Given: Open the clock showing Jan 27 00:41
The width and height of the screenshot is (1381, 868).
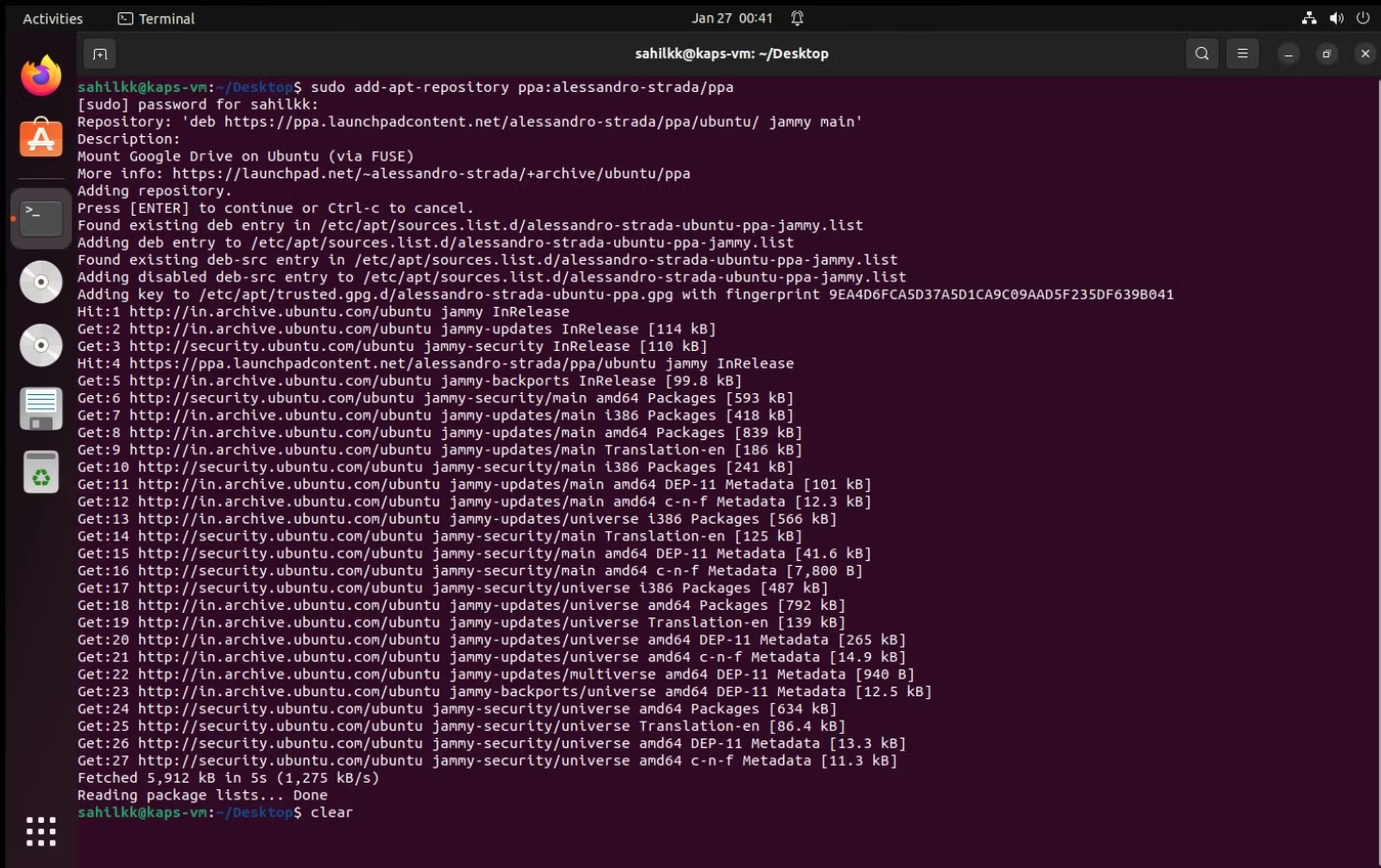Looking at the screenshot, I should click(732, 18).
